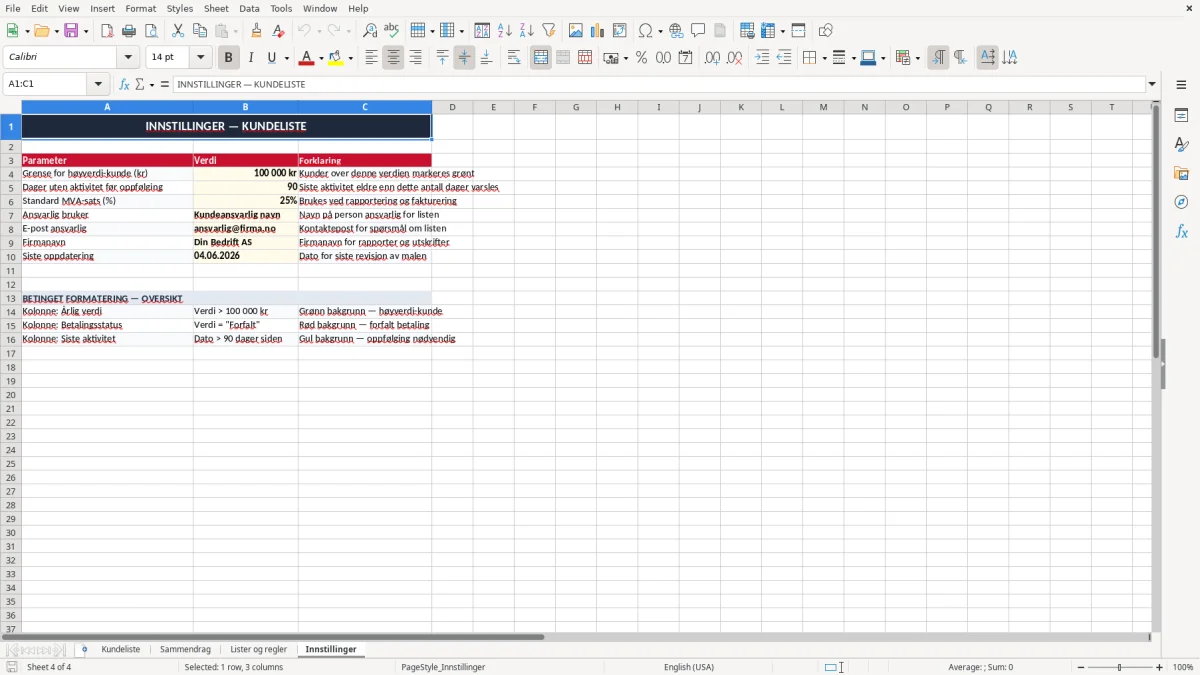Open background color dropdown arrow

point(350,58)
